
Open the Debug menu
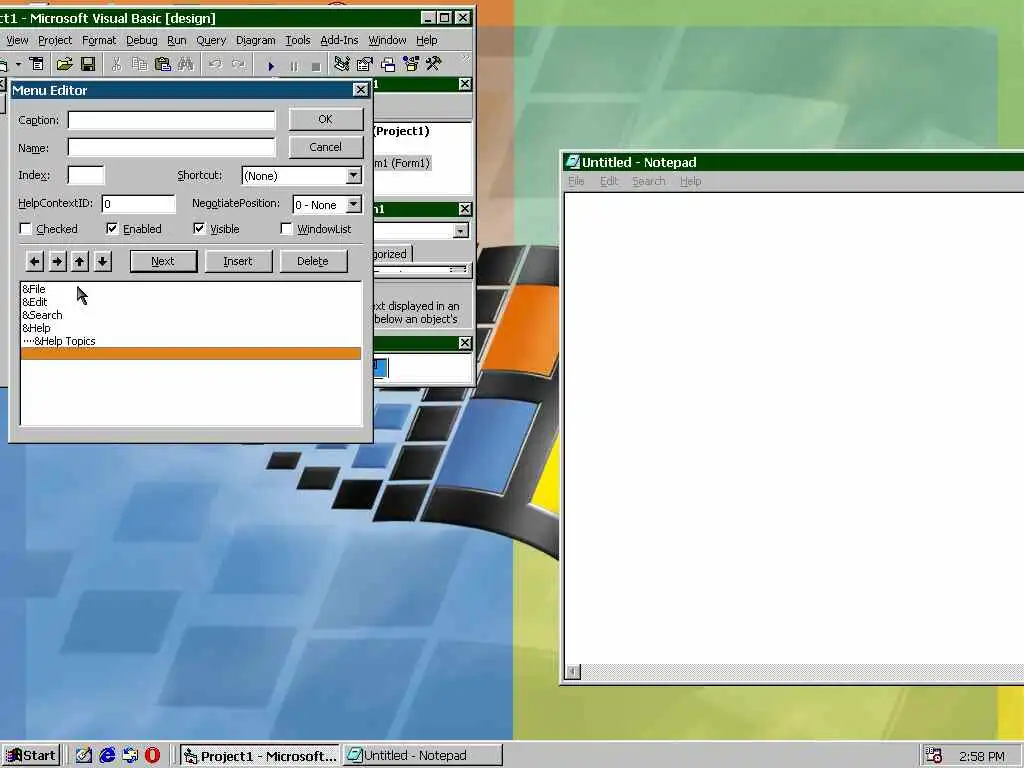pos(142,40)
